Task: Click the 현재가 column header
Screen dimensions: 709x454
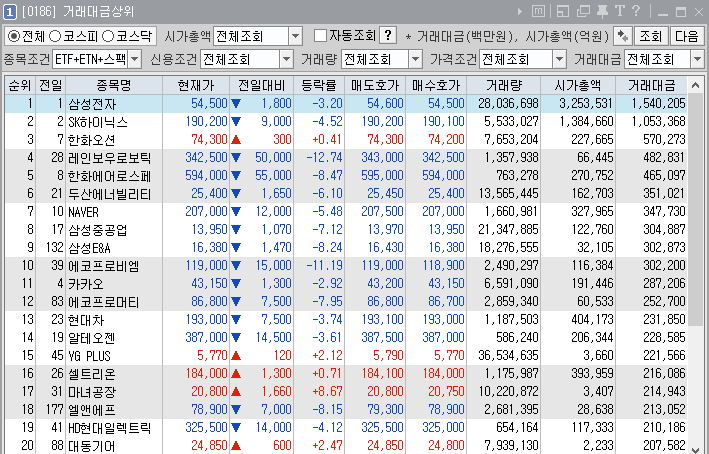Action: [x=196, y=85]
